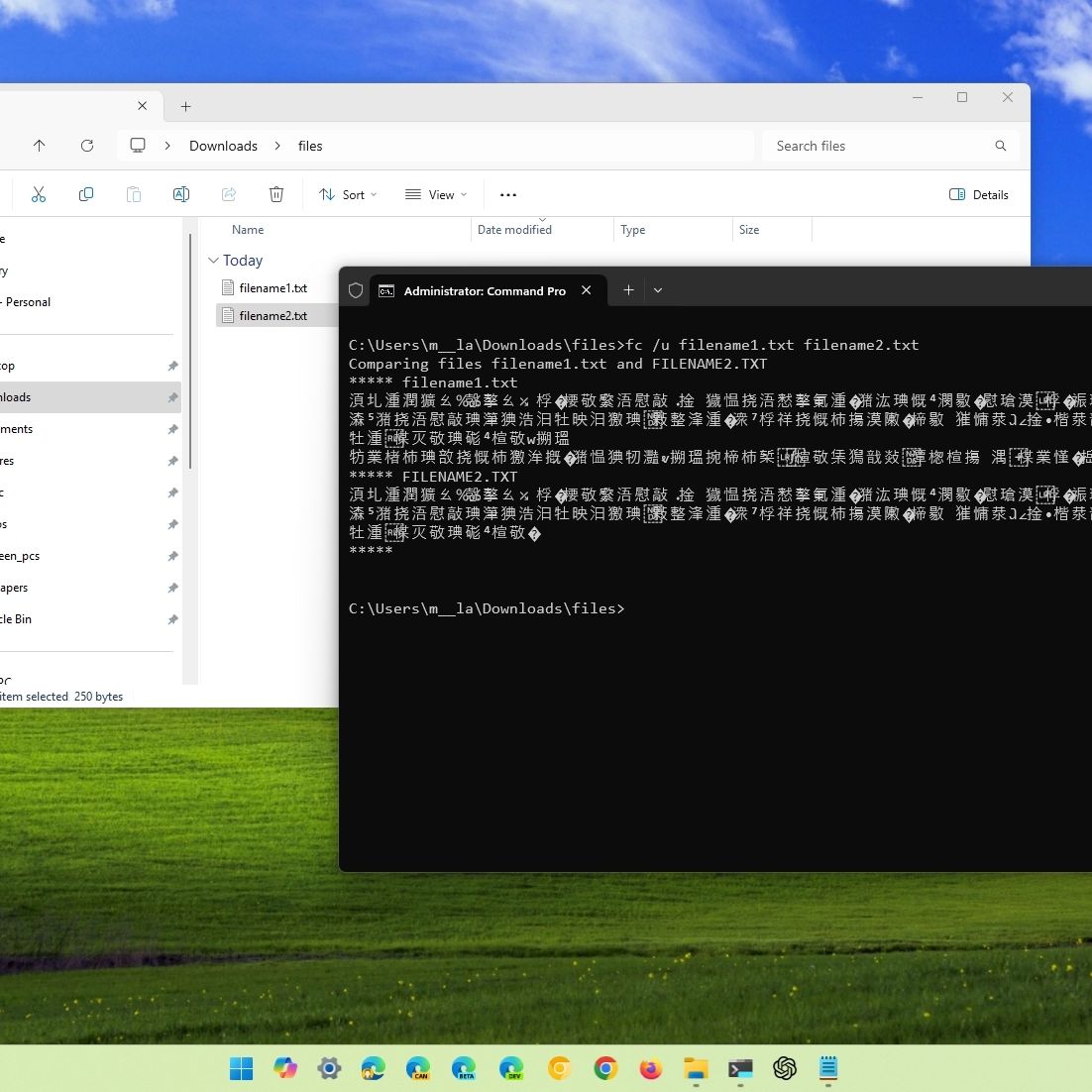Open Windows Start menu on taskbar

point(241,1068)
